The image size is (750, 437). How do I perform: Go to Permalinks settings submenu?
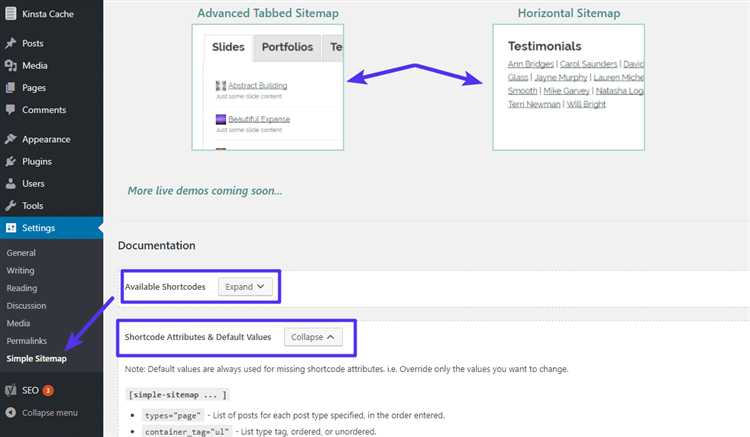coord(27,341)
